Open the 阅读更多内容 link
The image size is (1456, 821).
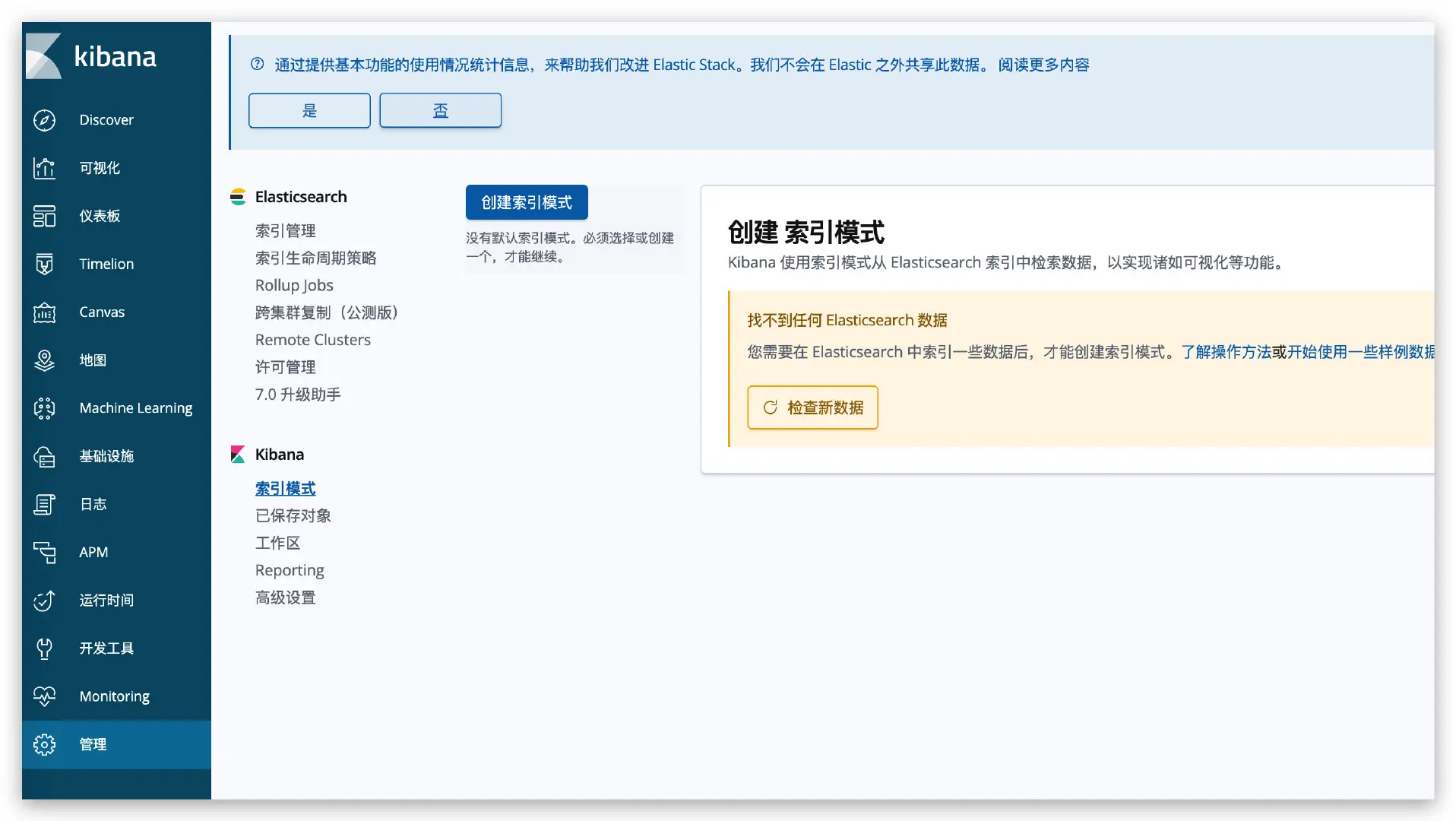click(1043, 65)
